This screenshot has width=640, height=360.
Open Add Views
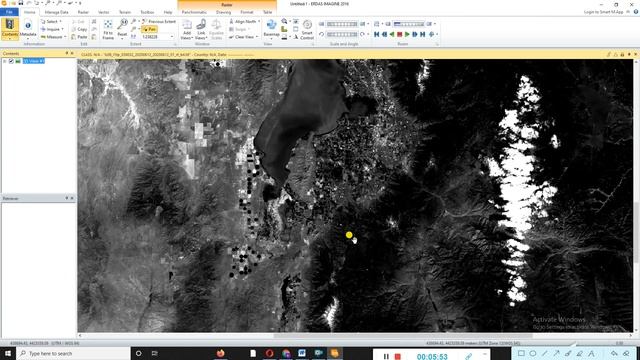tap(187, 29)
